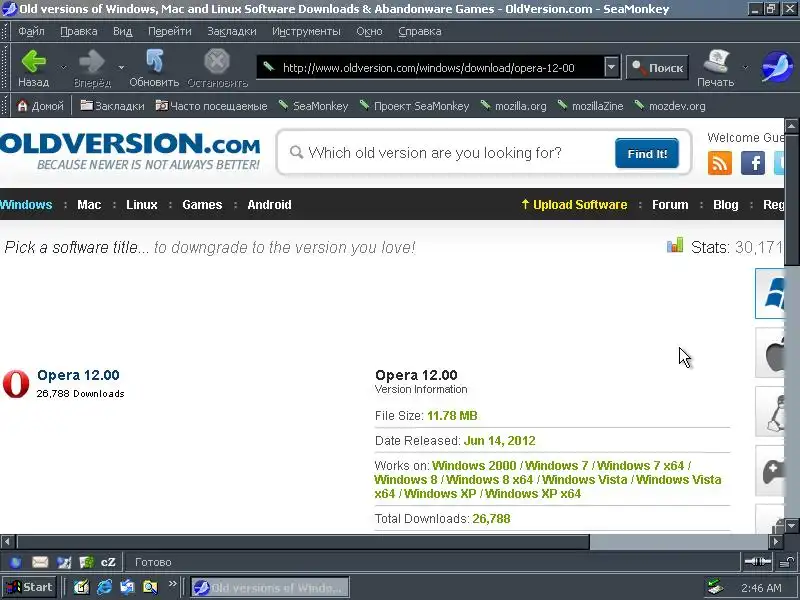Open ChatZilla via cZ icon
The height and width of the screenshot is (600, 800).
click(x=108, y=562)
